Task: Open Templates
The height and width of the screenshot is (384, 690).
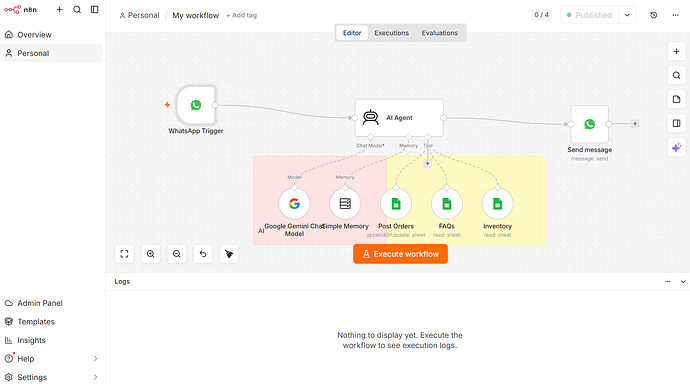Action: (x=51, y=322)
